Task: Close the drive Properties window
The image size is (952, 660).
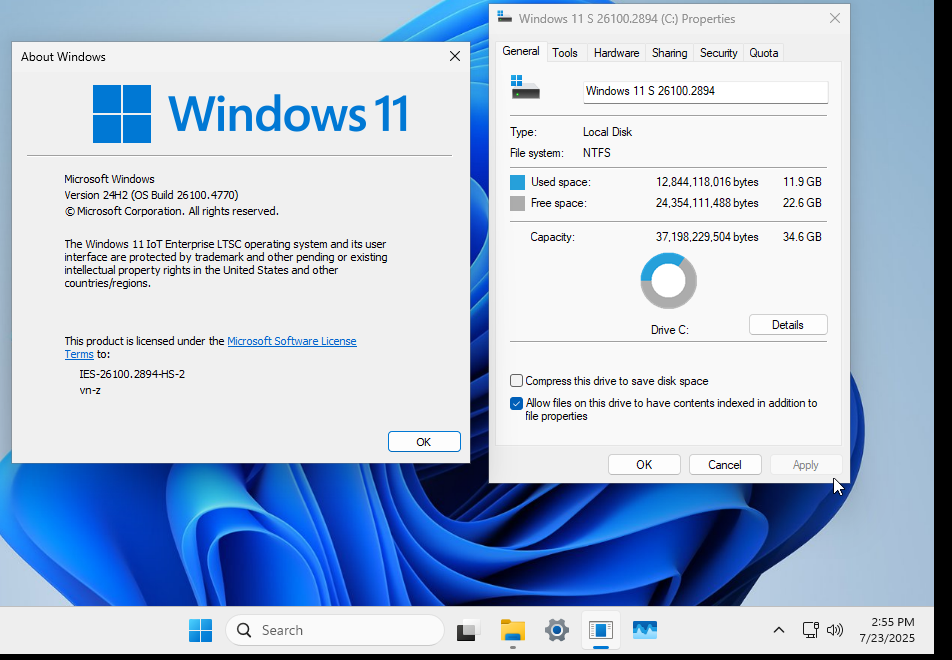Action: (x=835, y=18)
